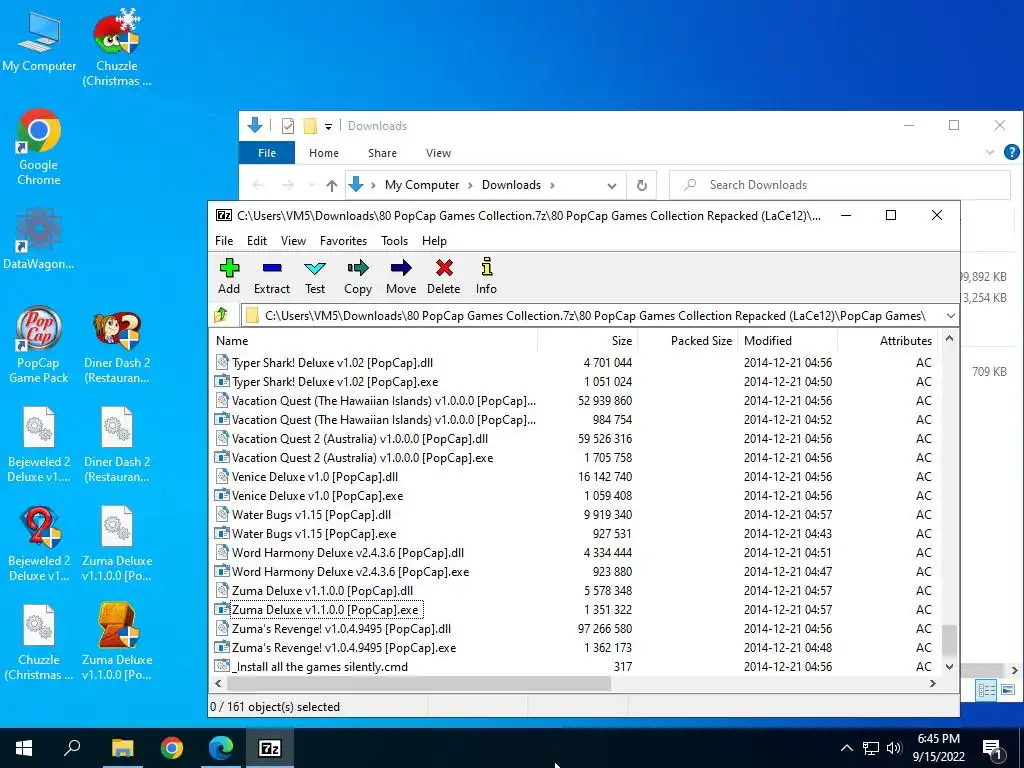Switch to Explorer's Share tab

pos(382,153)
